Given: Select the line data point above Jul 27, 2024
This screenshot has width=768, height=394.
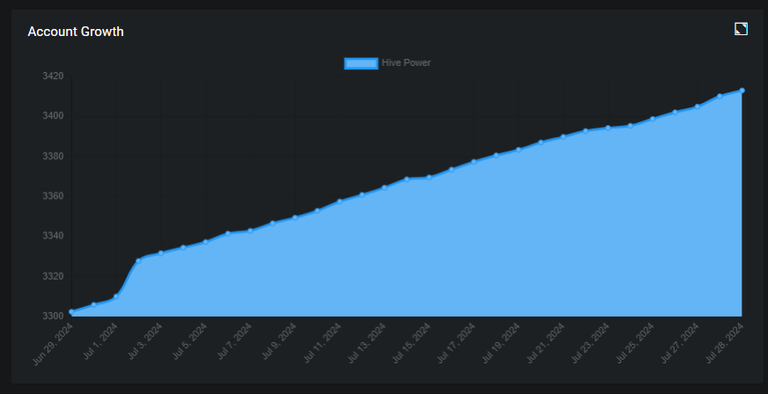Looking at the screenshot, I should point(697,106).
